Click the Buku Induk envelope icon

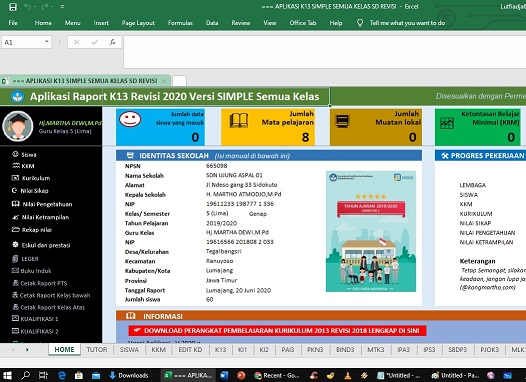click(15, 271)
